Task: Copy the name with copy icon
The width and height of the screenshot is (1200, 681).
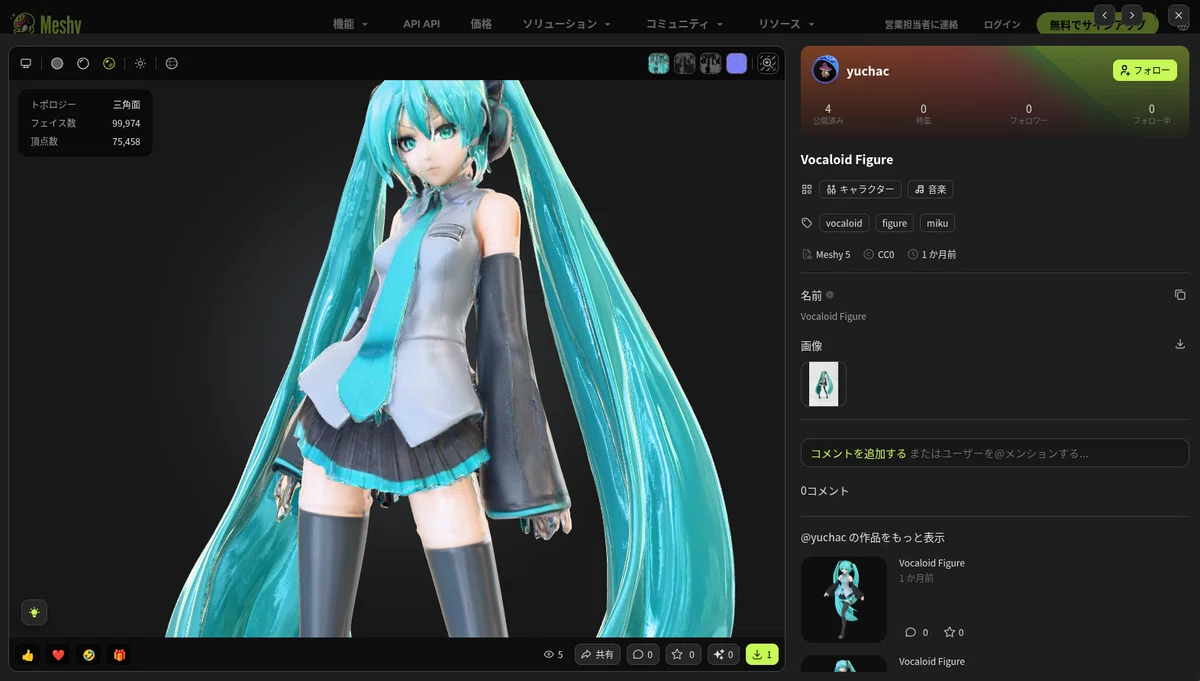Action: (1180, 295)
